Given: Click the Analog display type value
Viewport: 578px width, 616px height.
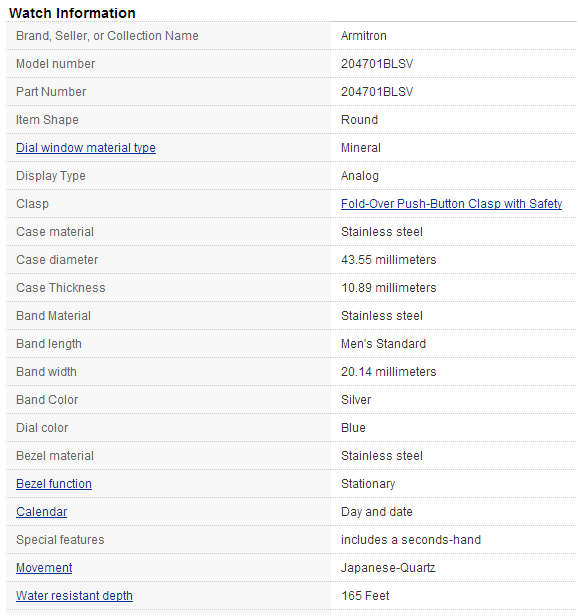Looking at the screenshot, I should point(360,176).
